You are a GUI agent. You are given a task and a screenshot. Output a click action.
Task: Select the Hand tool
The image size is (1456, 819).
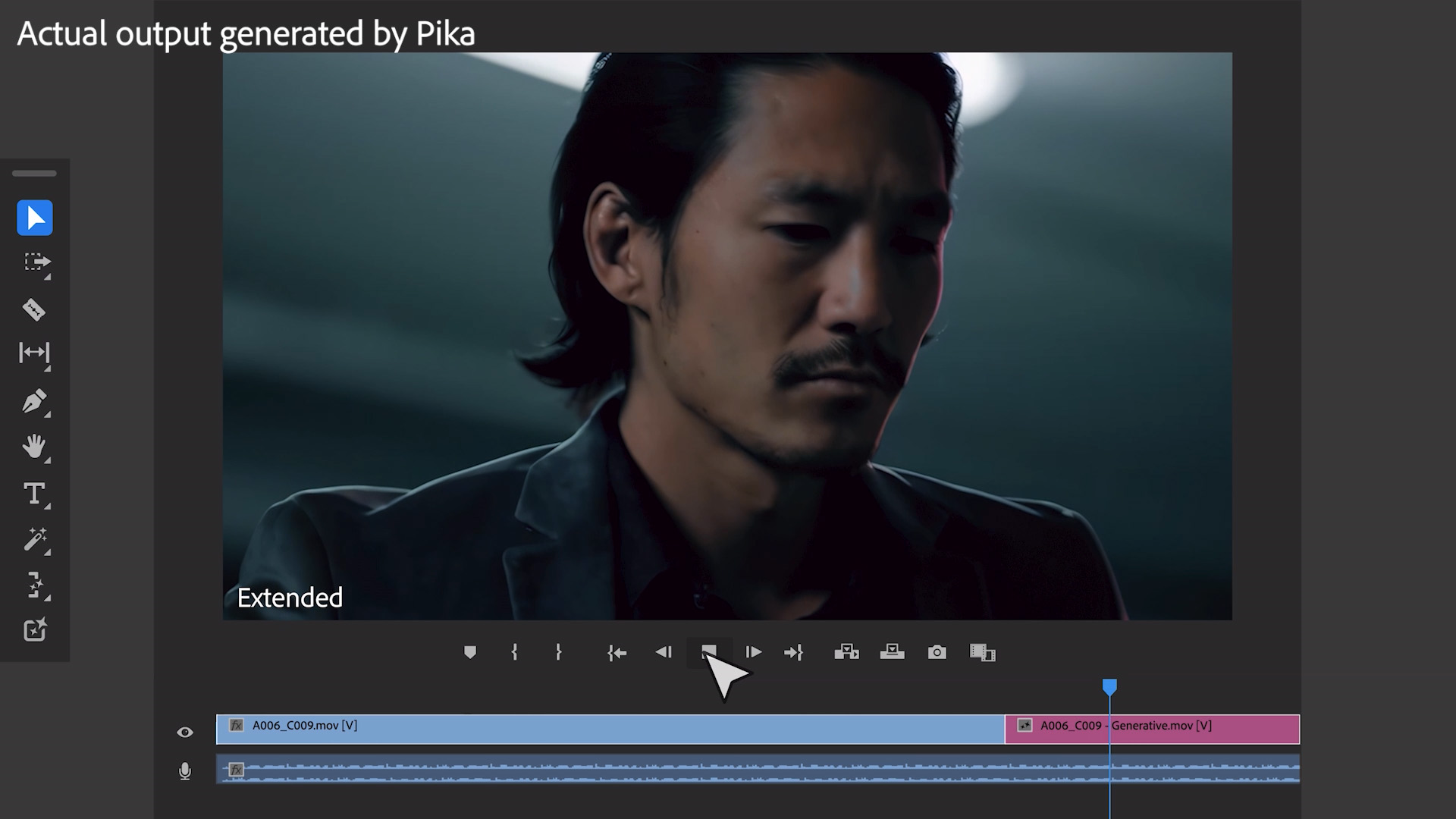[34, 447]
